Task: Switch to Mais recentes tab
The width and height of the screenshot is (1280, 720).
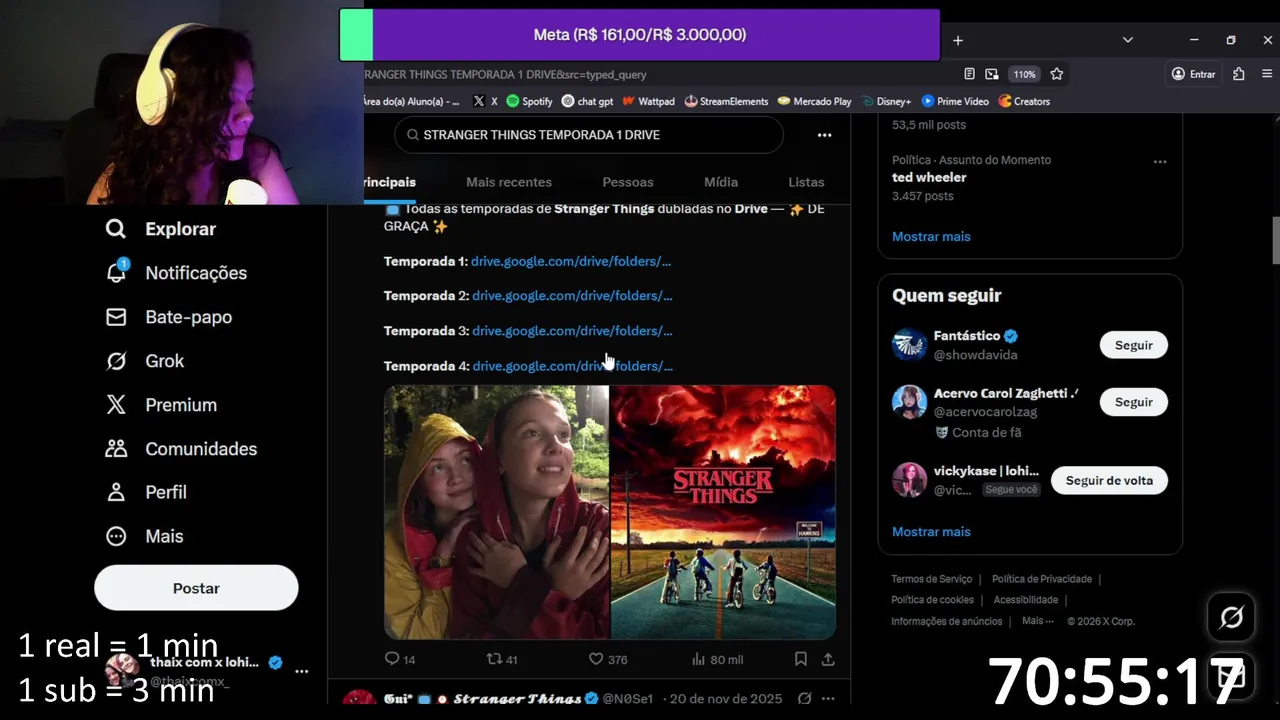Action: (x=509, y=182)
